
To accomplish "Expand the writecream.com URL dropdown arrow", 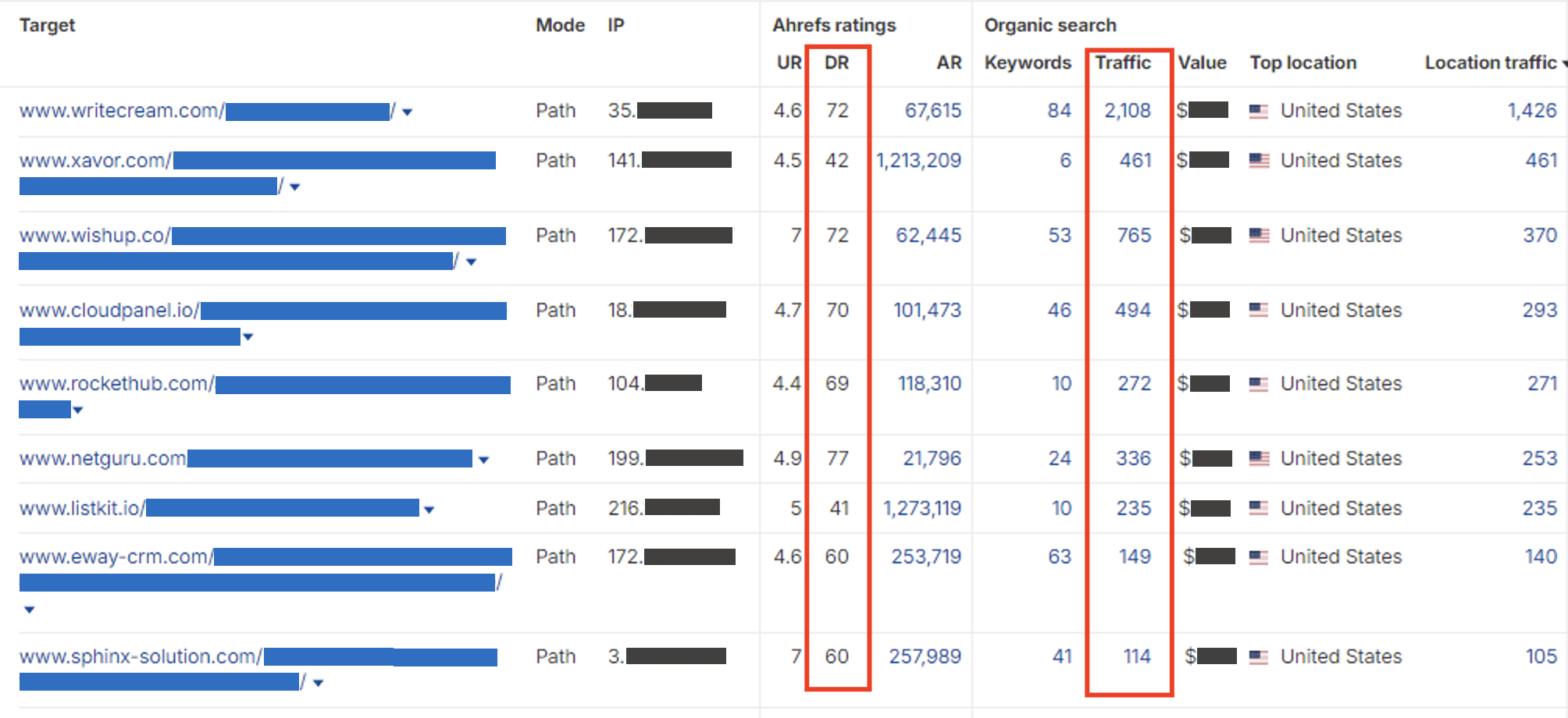I will [x=407, y=112].
